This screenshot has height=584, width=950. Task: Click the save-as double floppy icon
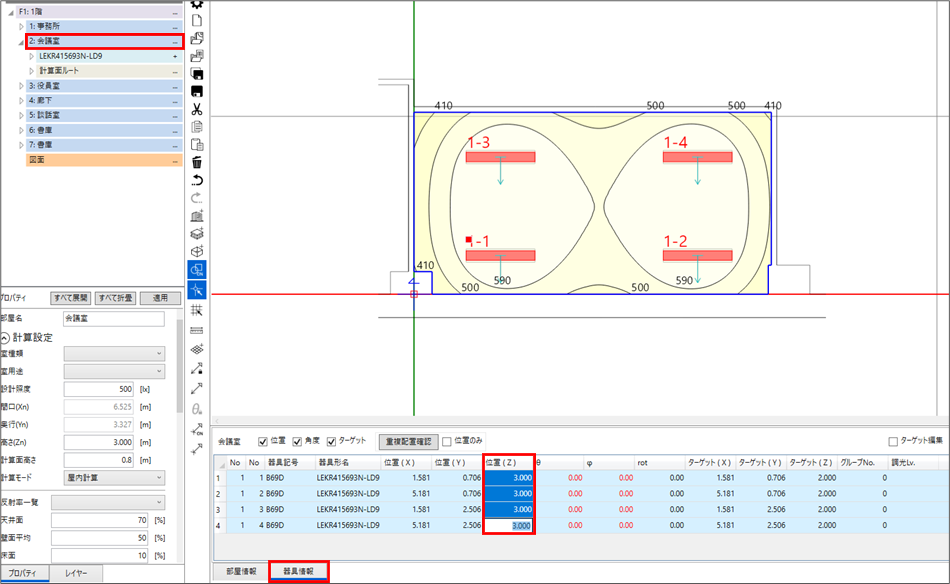tap(197, 74)
